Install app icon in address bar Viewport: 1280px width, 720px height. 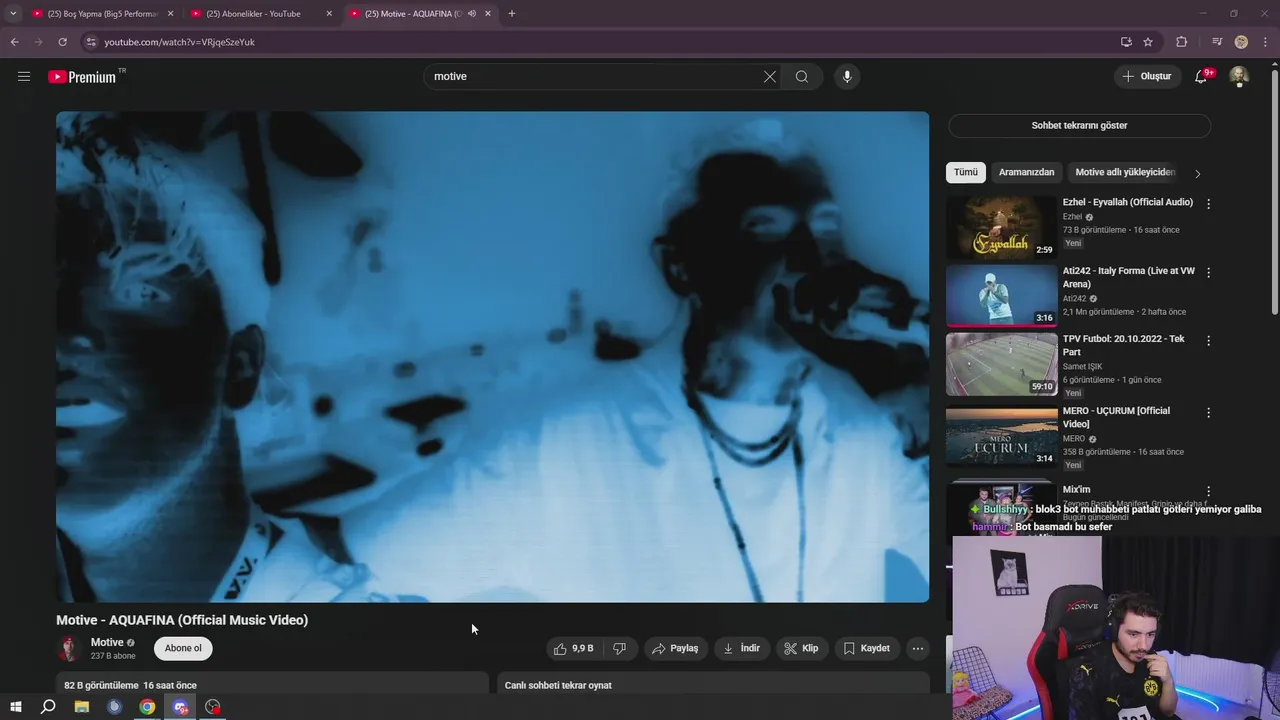pos(1126,42)
